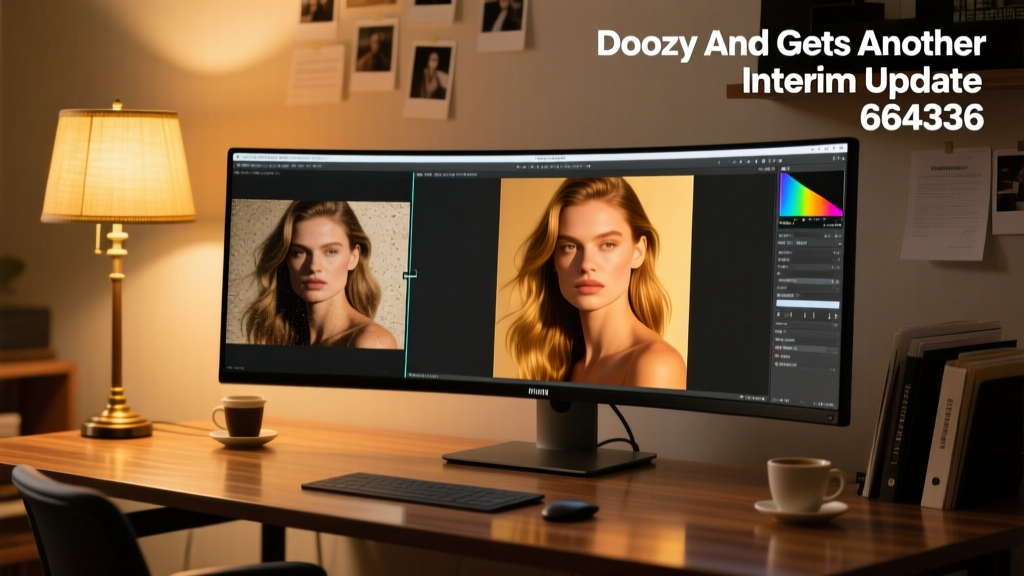Screen dimensions: 1024x576
Task: Click the handle on the teal comparison divider
Action: tap(410, 276)
